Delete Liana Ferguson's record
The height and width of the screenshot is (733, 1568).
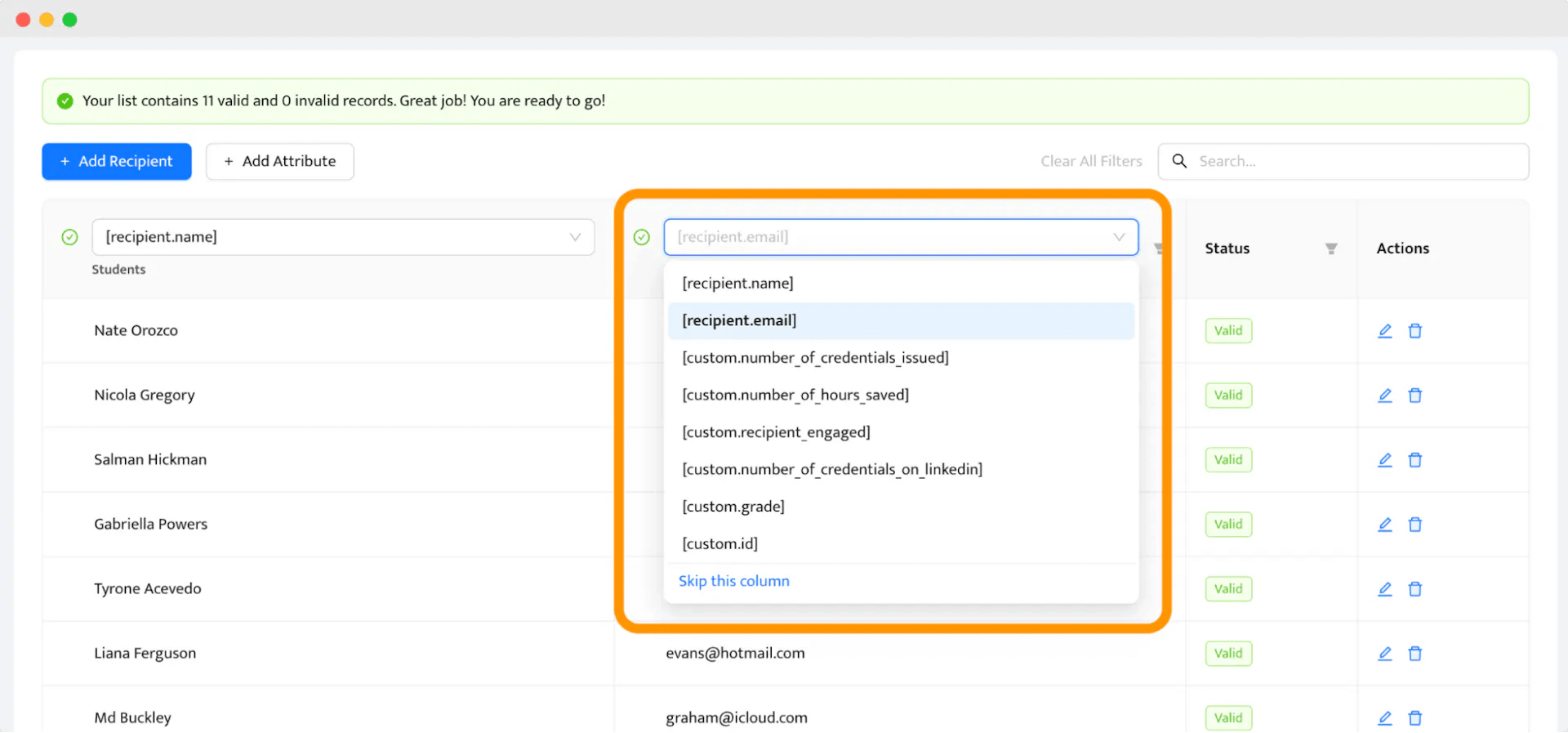coord(1415,654)
